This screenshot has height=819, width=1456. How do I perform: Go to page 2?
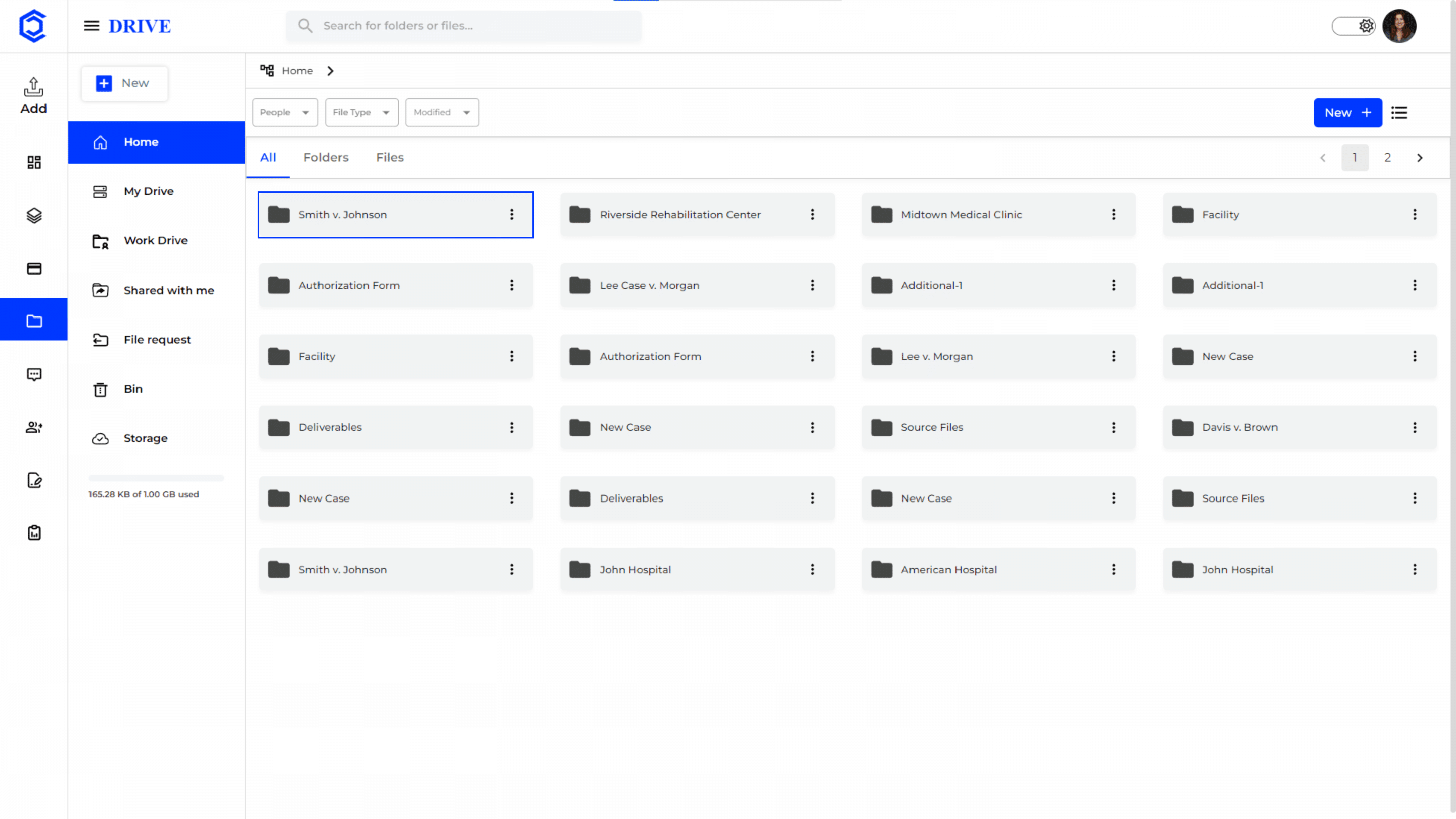click(x=1387, y=158)
